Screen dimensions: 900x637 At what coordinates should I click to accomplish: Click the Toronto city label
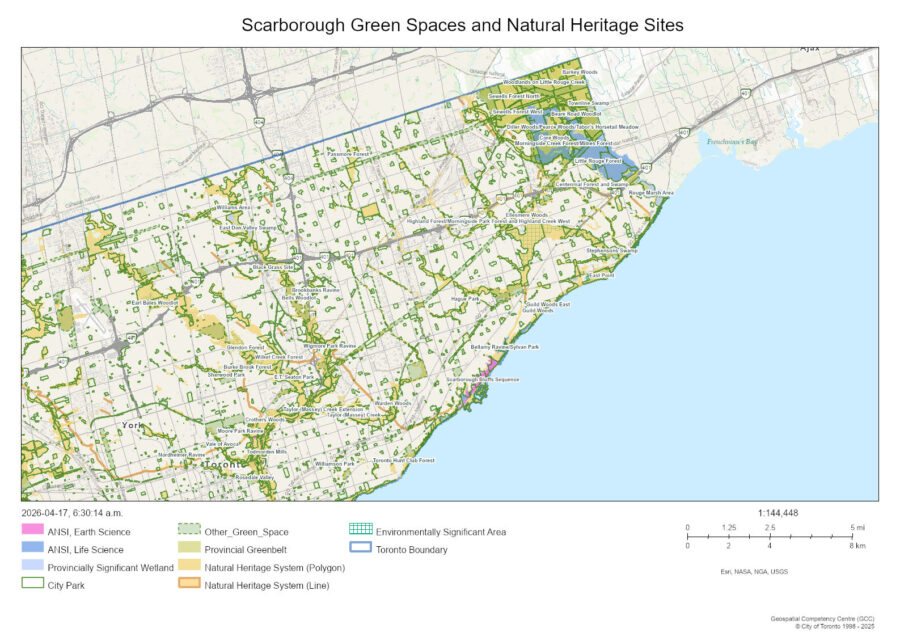[x=224, y=465]
